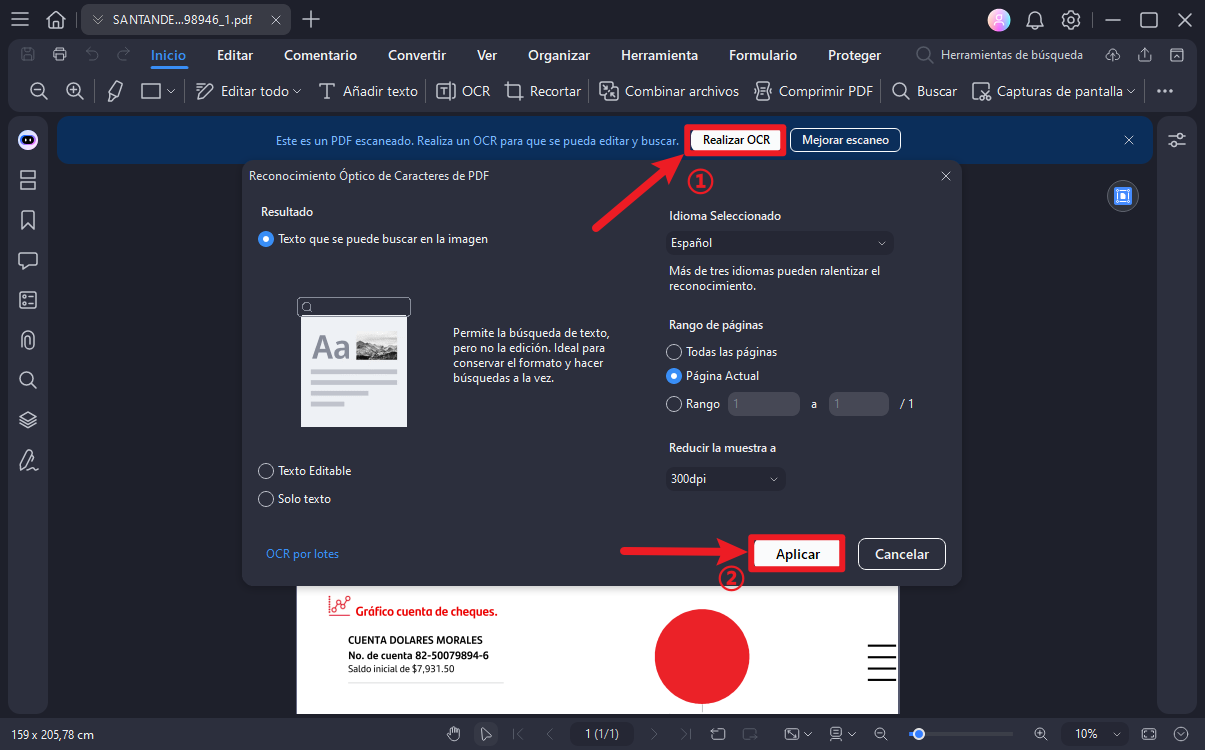1205x750 pixels.
Task: Select the Texto Editable radio option
Action: [266, 470]
